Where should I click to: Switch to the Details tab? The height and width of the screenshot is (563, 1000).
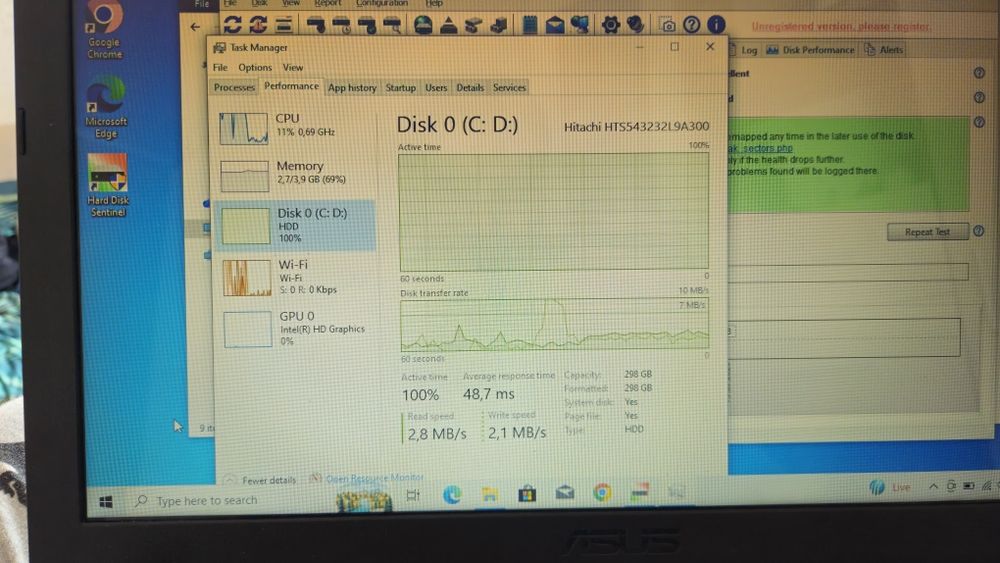click(470, 88)
